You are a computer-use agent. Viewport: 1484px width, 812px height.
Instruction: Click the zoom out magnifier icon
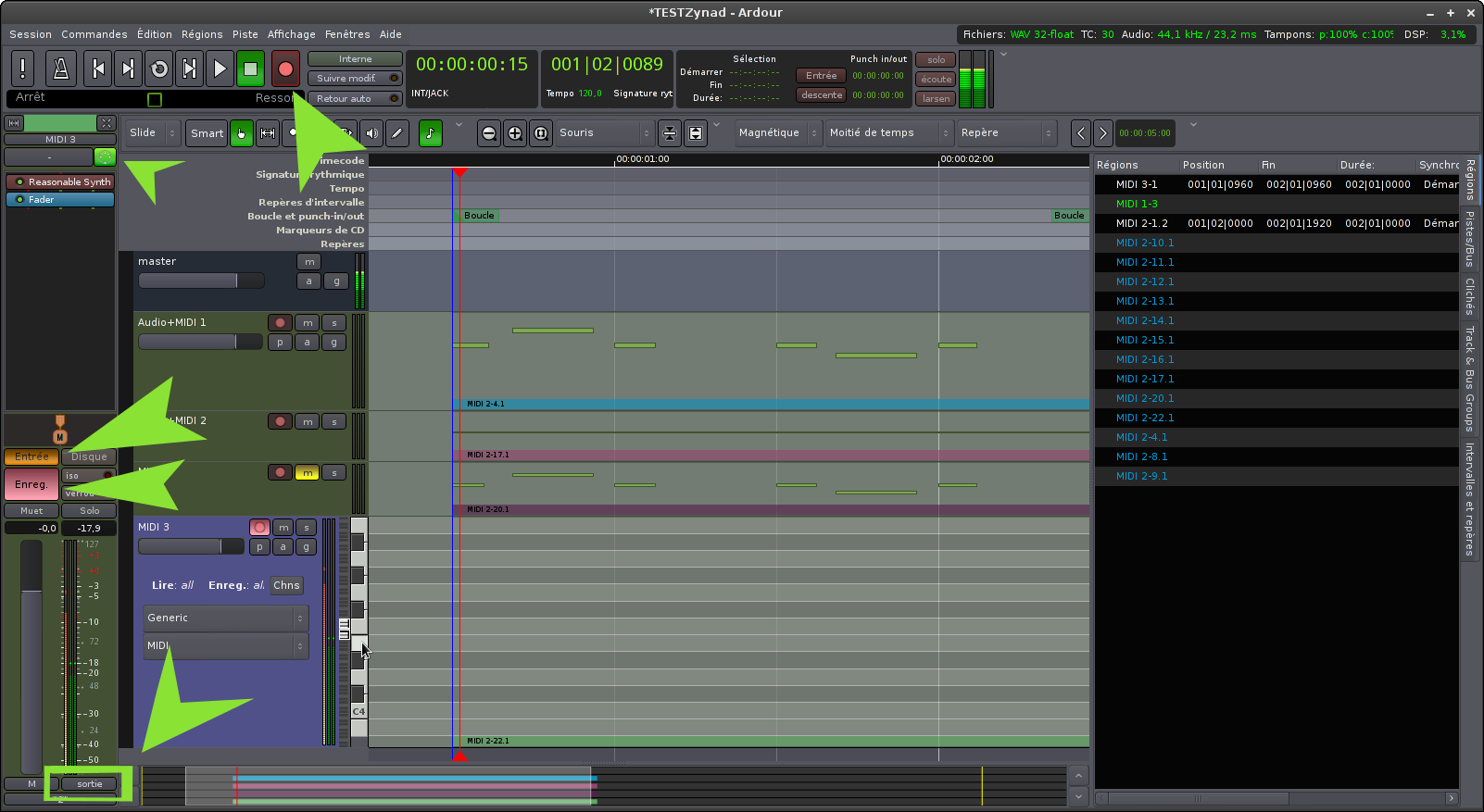(x=489, y=133)
